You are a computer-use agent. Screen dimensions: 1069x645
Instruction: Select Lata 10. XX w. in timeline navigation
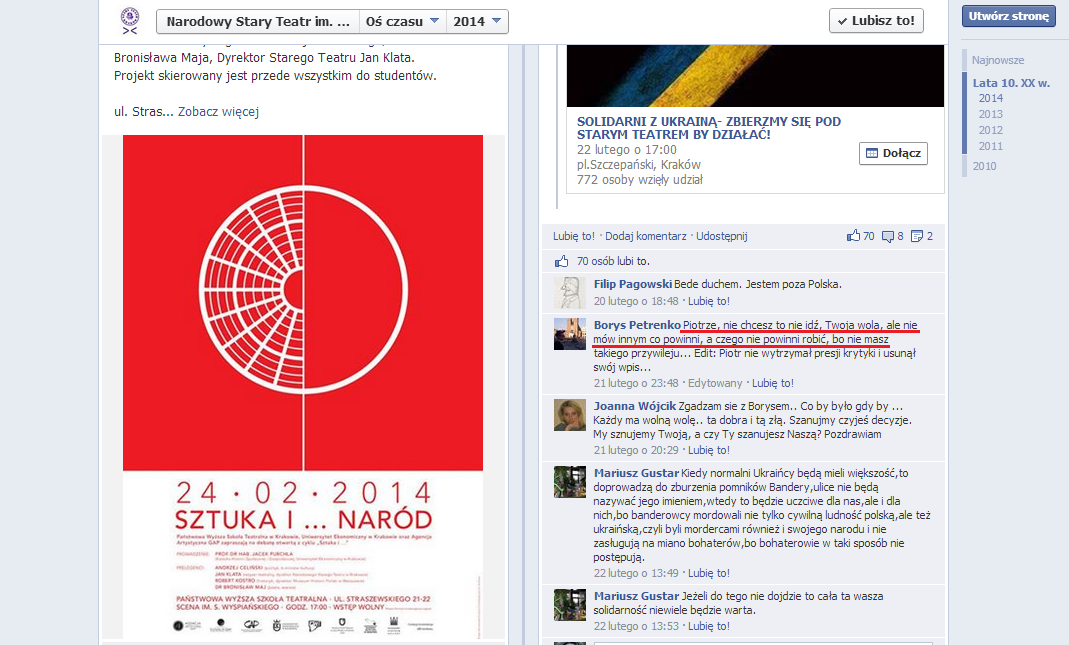pyautogui.click(x=1011, y=83)
